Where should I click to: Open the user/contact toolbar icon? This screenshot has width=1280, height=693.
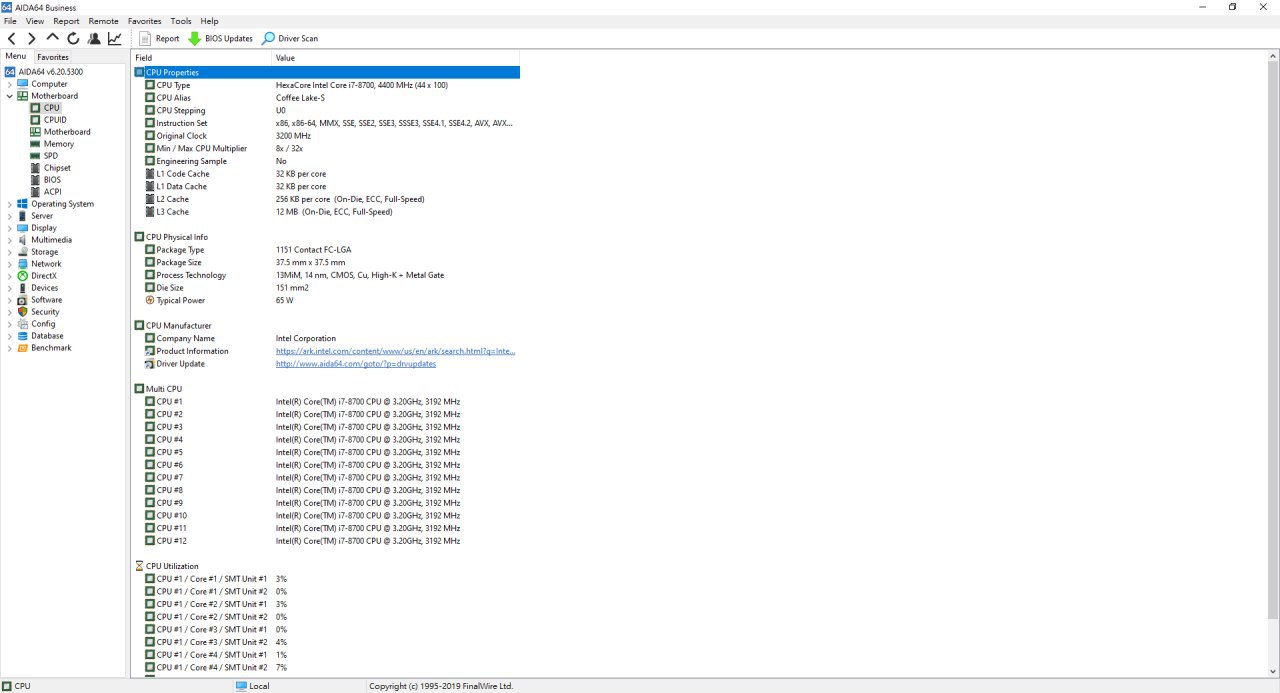94,38
